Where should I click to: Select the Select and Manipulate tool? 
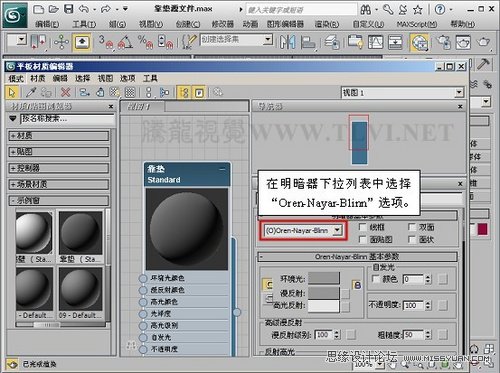pos(61,42)
